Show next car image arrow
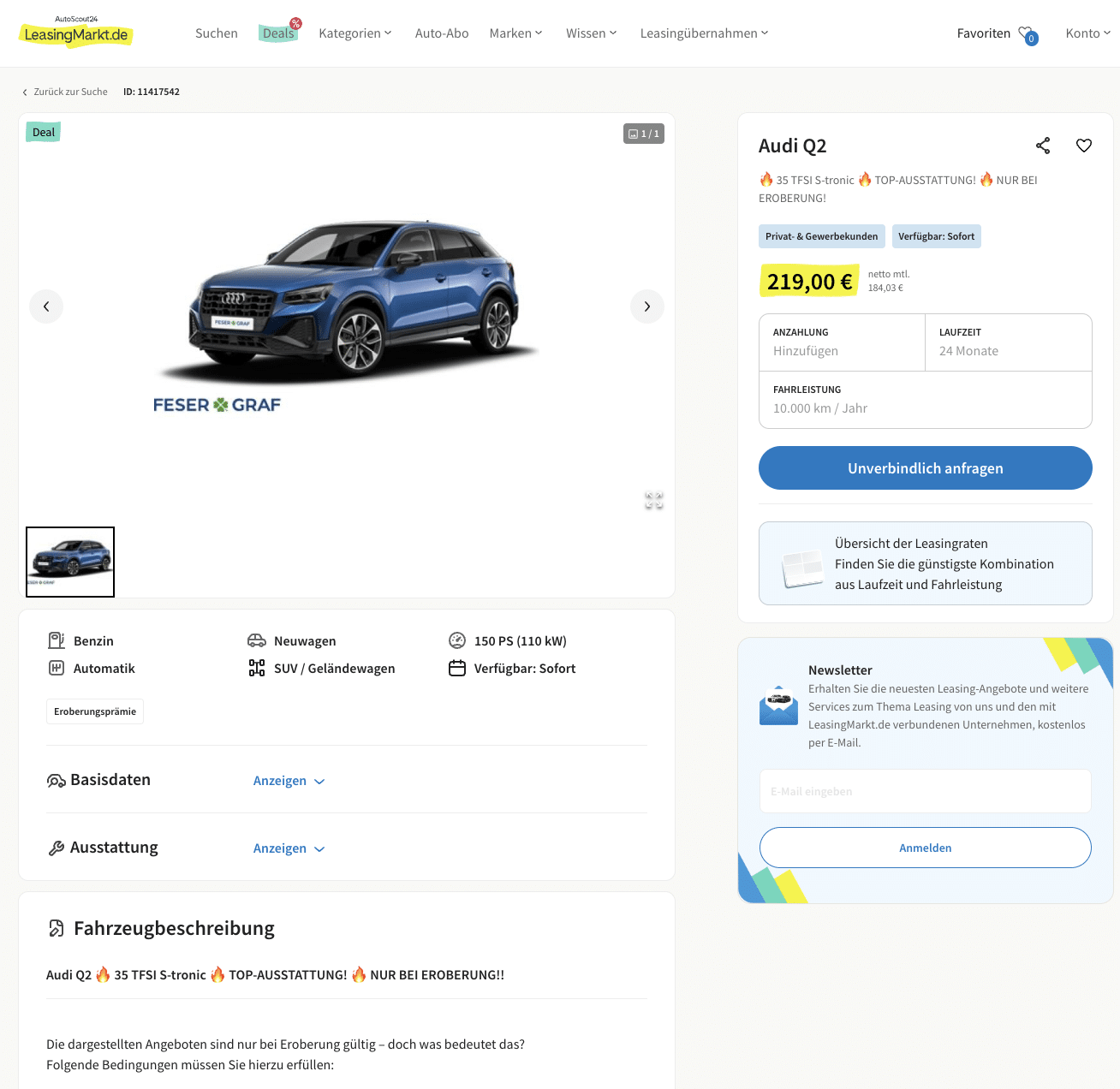 tap(647, 306)
